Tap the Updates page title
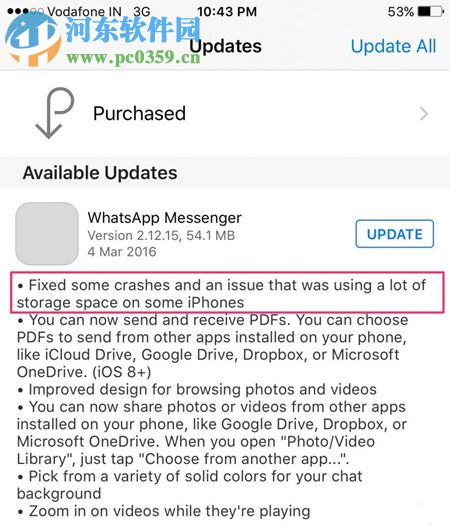The image size is (450, 530). point(225,46)
